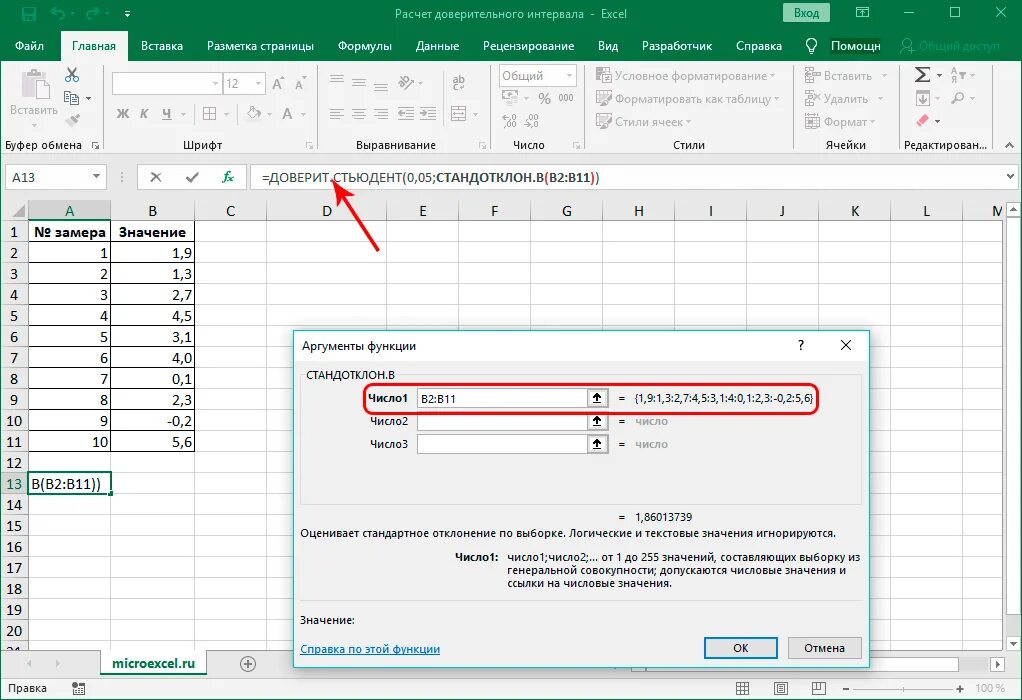Click the Число1 field containing B2:B11
Viewport: 1022px width, 700px height.
(x=503, y=398)
